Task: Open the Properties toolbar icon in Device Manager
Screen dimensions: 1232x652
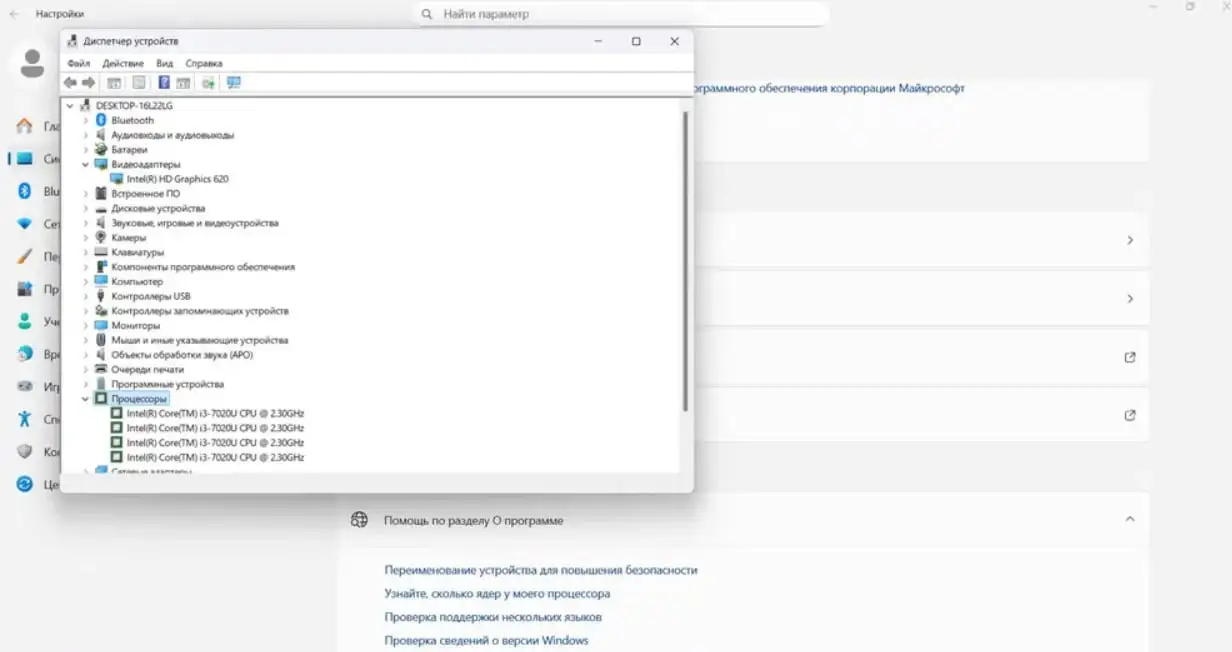Action: (139, 83)
